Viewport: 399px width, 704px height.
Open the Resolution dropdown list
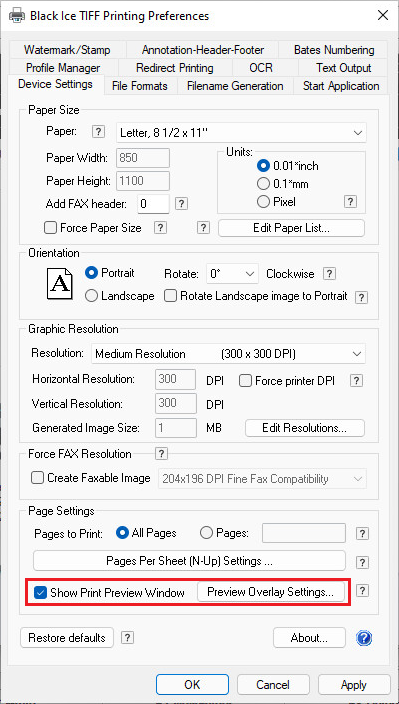click(228, 354)
